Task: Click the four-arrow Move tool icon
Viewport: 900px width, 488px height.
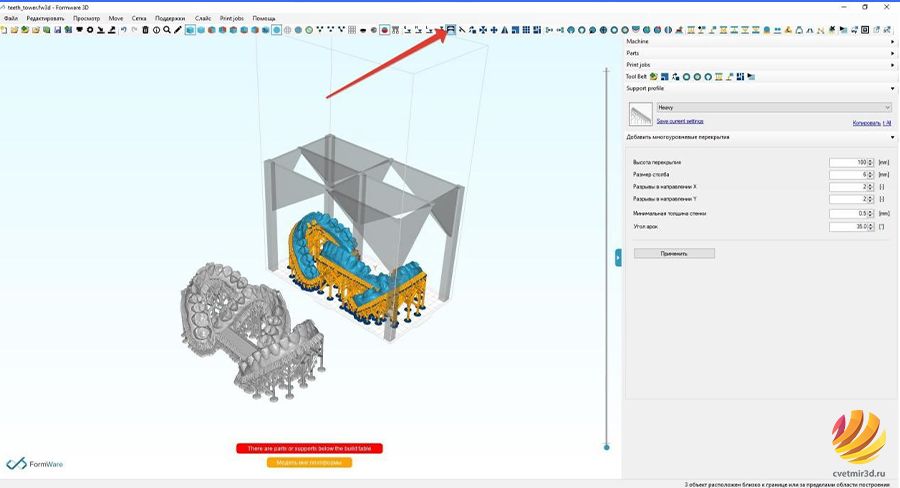Action: [x=483, y=30]
